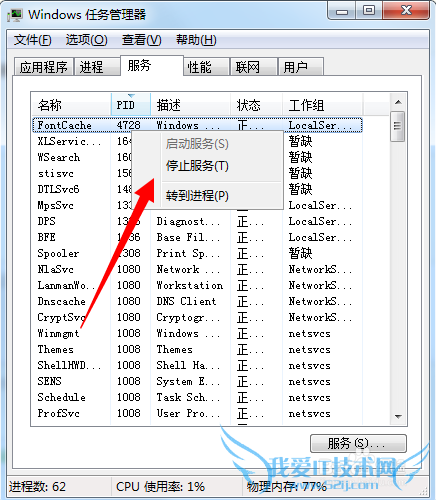Click the Print Sp... description cell
Viewport: 436px width, 500px height.
coord(188,253)
